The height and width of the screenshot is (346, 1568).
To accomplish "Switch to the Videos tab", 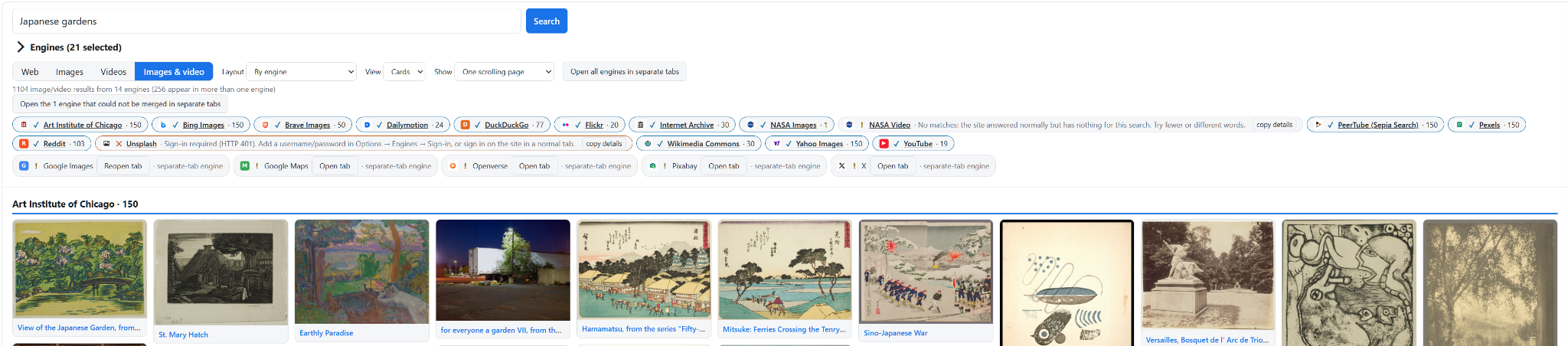I will point(113,71).
